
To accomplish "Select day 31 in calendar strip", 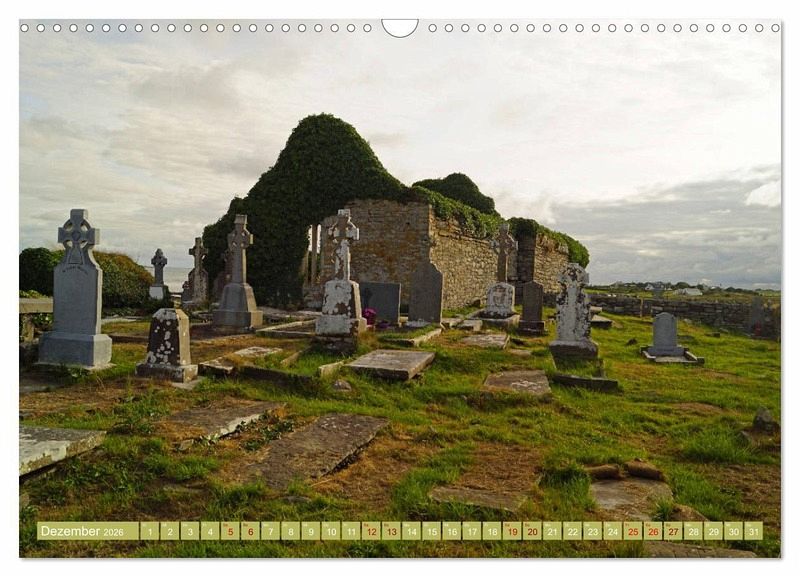I will 754,531.
